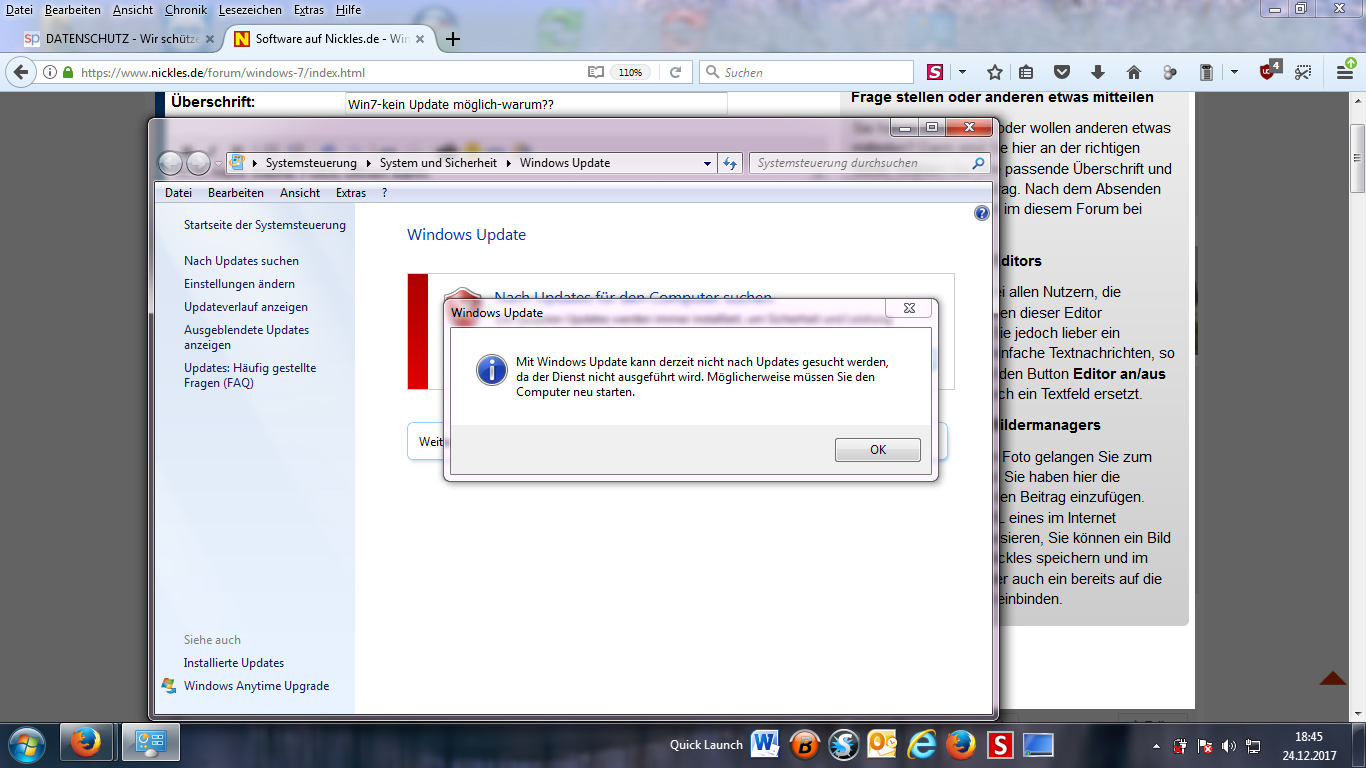Viewport: 1366px width, 768px height.
Task: Open Ausgeblendete Updates anzeigen link
Action: click(x=246, y=337)
